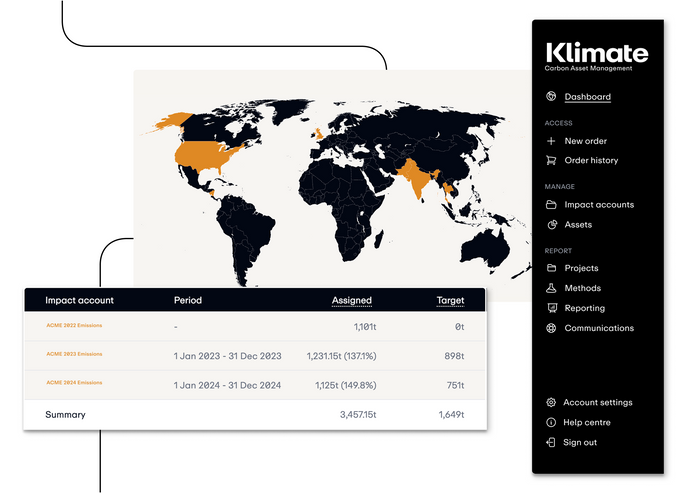Click Thailand on the world map
This screenshot has width=700, height=493.
coord(450,188)
